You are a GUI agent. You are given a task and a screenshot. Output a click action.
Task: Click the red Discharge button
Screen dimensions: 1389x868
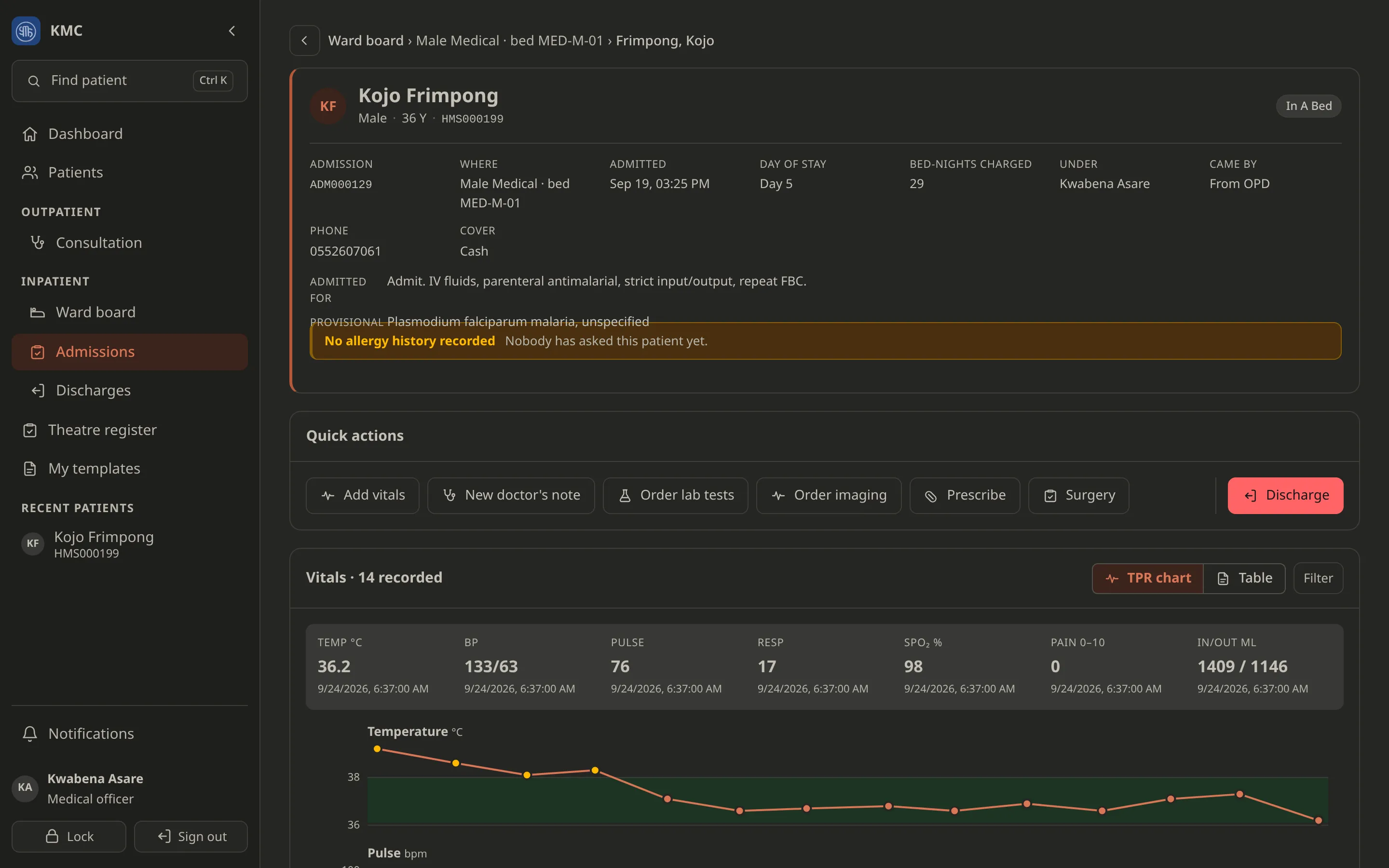tap(1286, 495)
